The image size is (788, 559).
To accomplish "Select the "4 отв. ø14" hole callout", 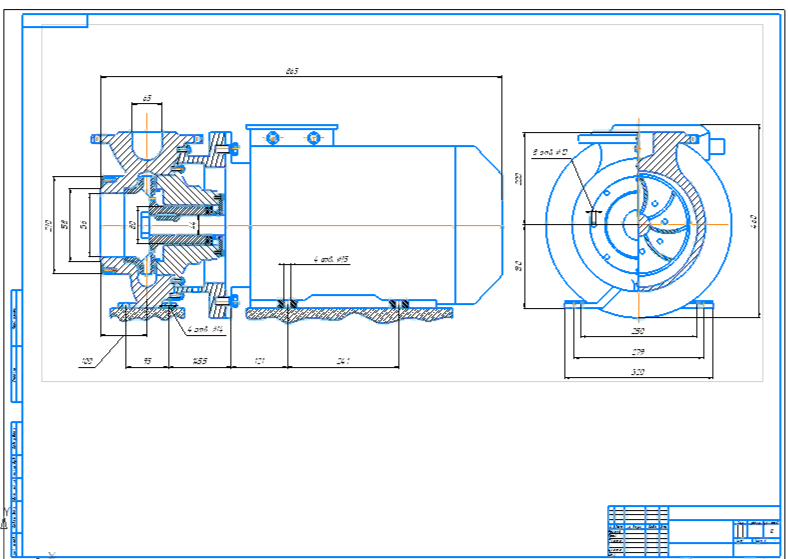I will (x=206, y=327).
